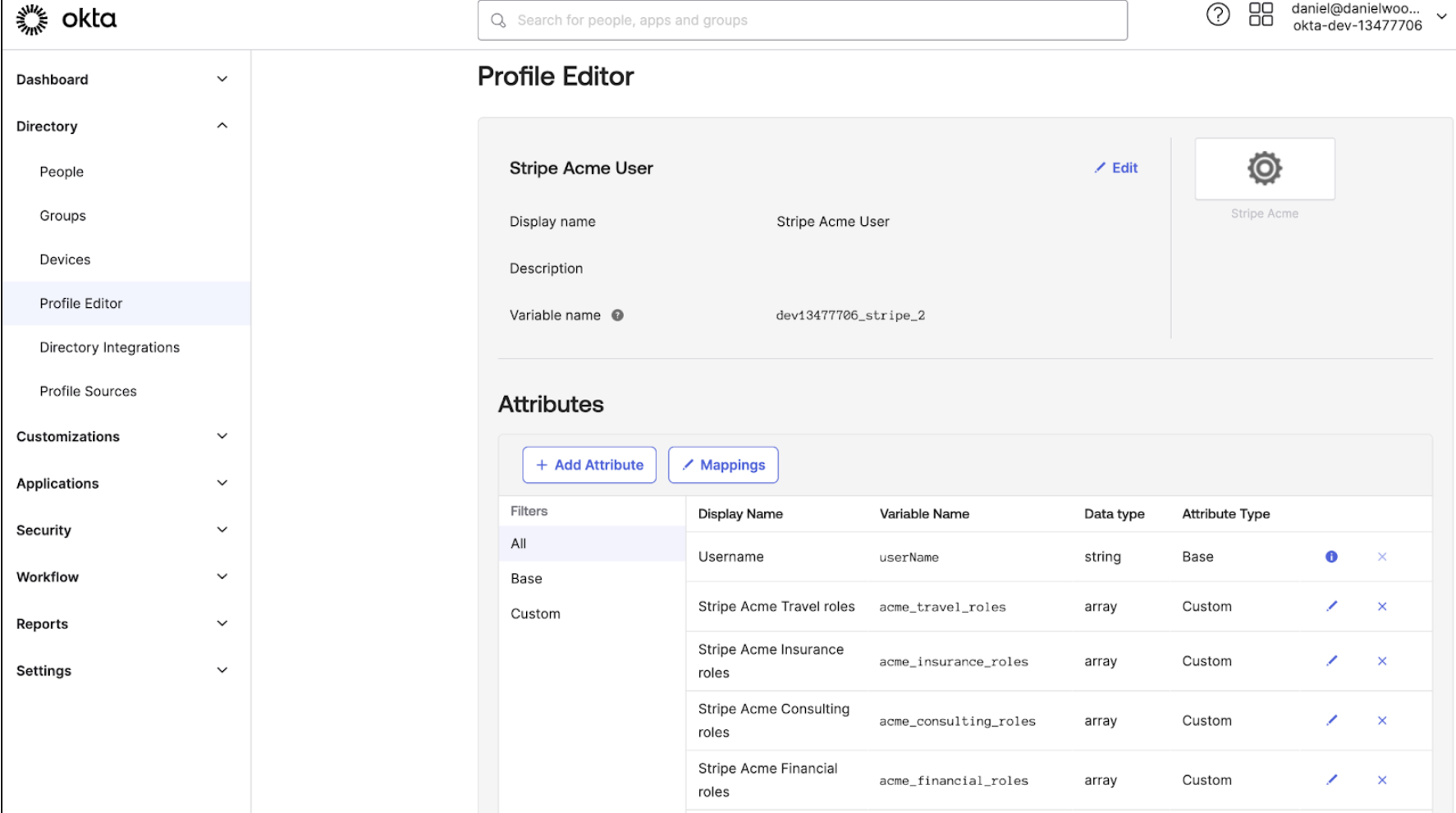Open the help question mark icon
This screenshot has height=813, width=1456.
click(1218, 14)
